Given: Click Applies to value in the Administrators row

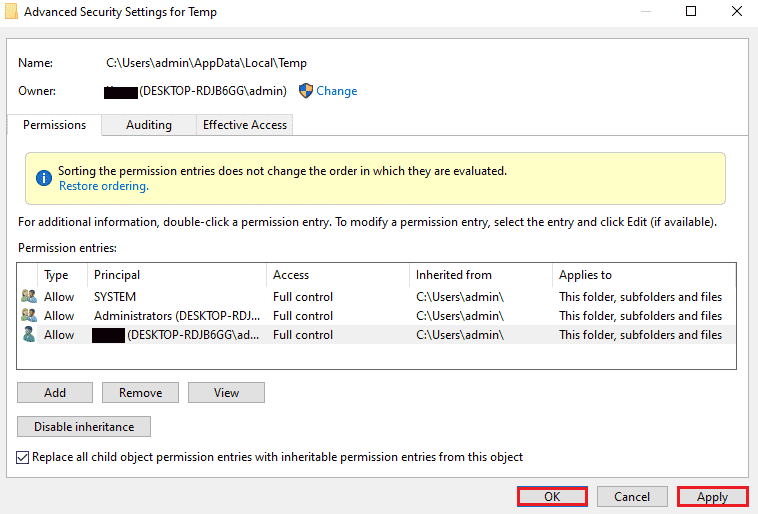Looking at the screenshot, I should [641, 316].
